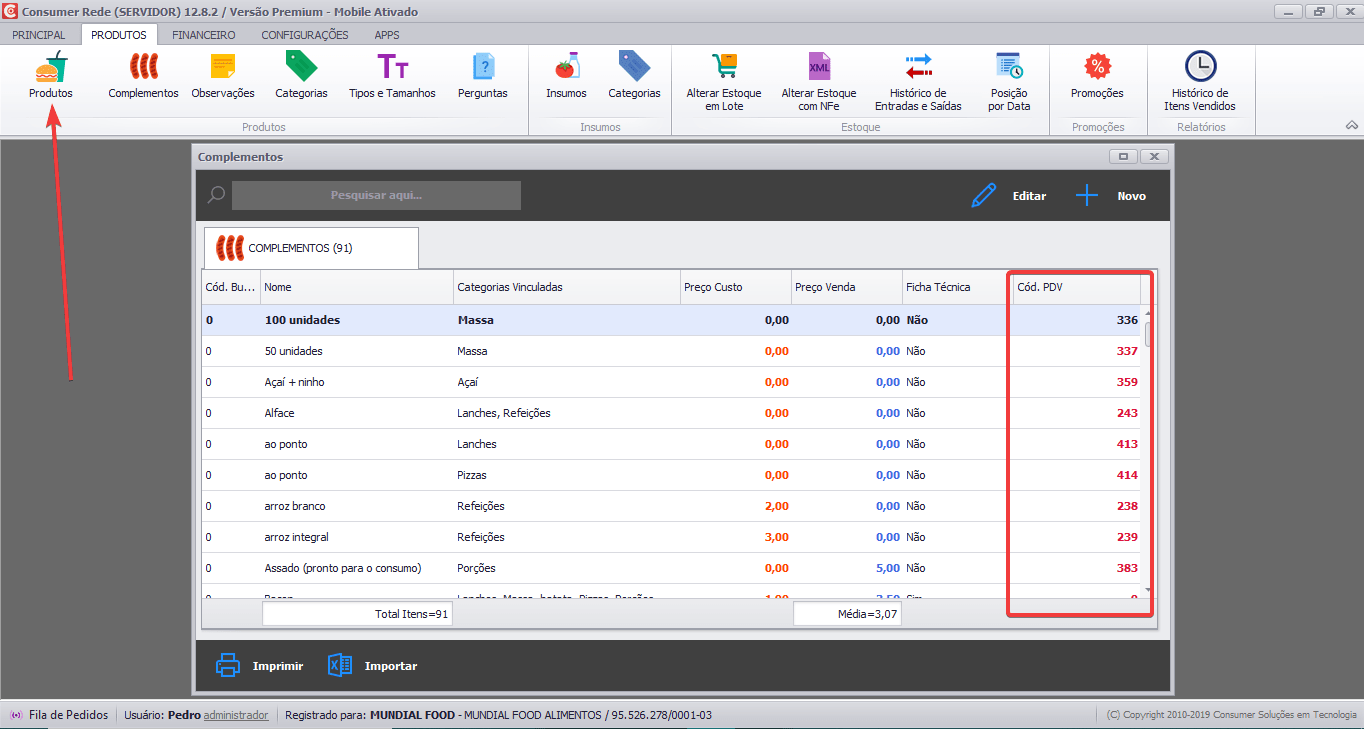Click the Editar pencil icon
Screen dimensions: 1364x729
tap(984, 195)
